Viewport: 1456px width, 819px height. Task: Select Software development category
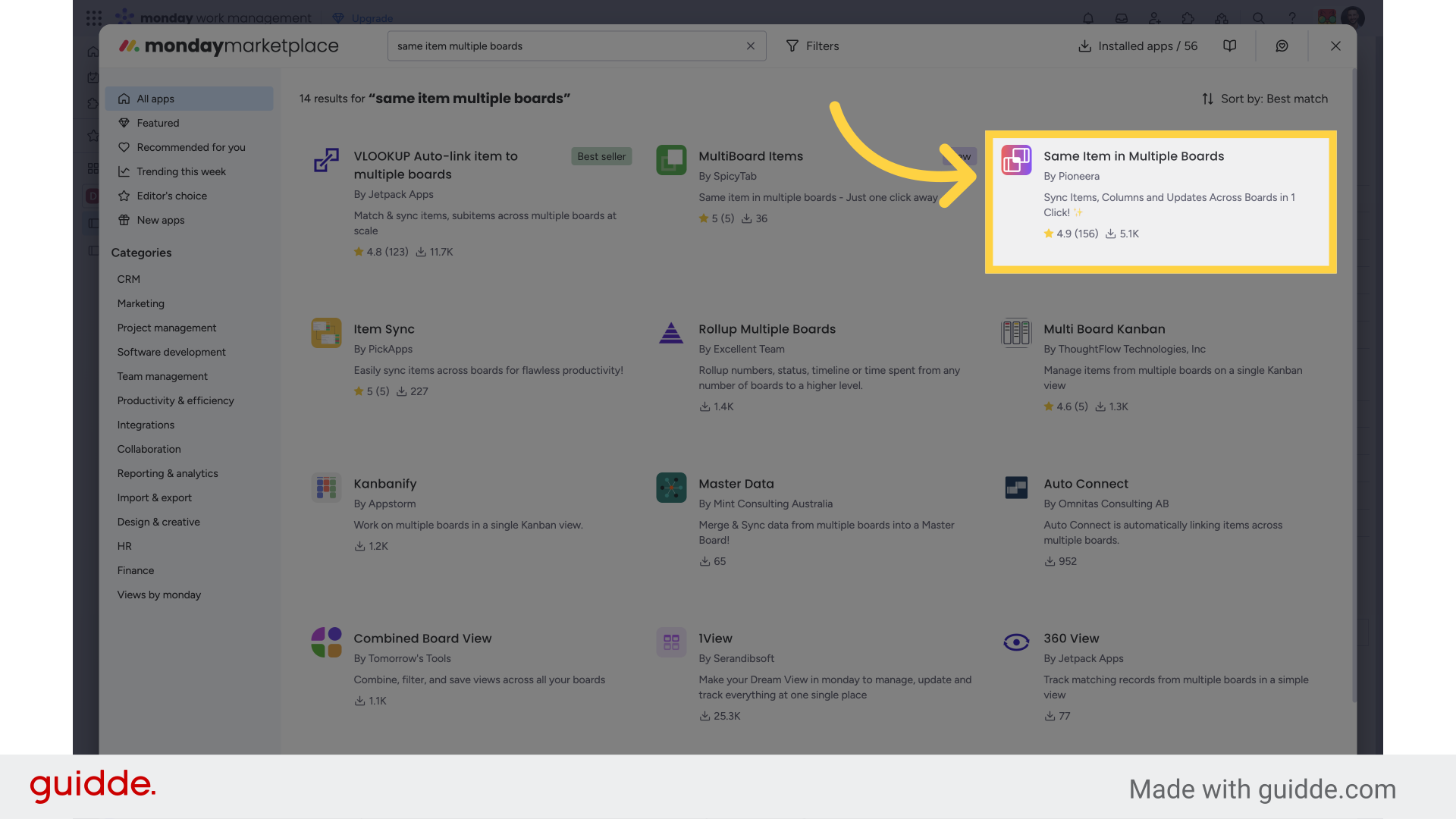171,352
